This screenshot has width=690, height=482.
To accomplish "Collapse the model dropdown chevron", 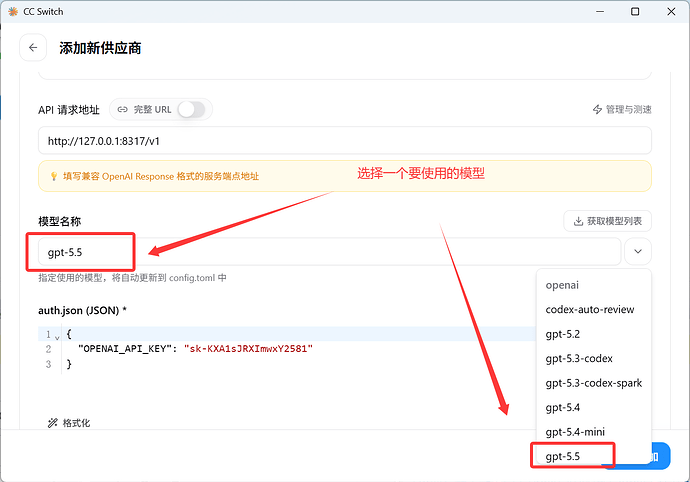I will tap(638, 251).
